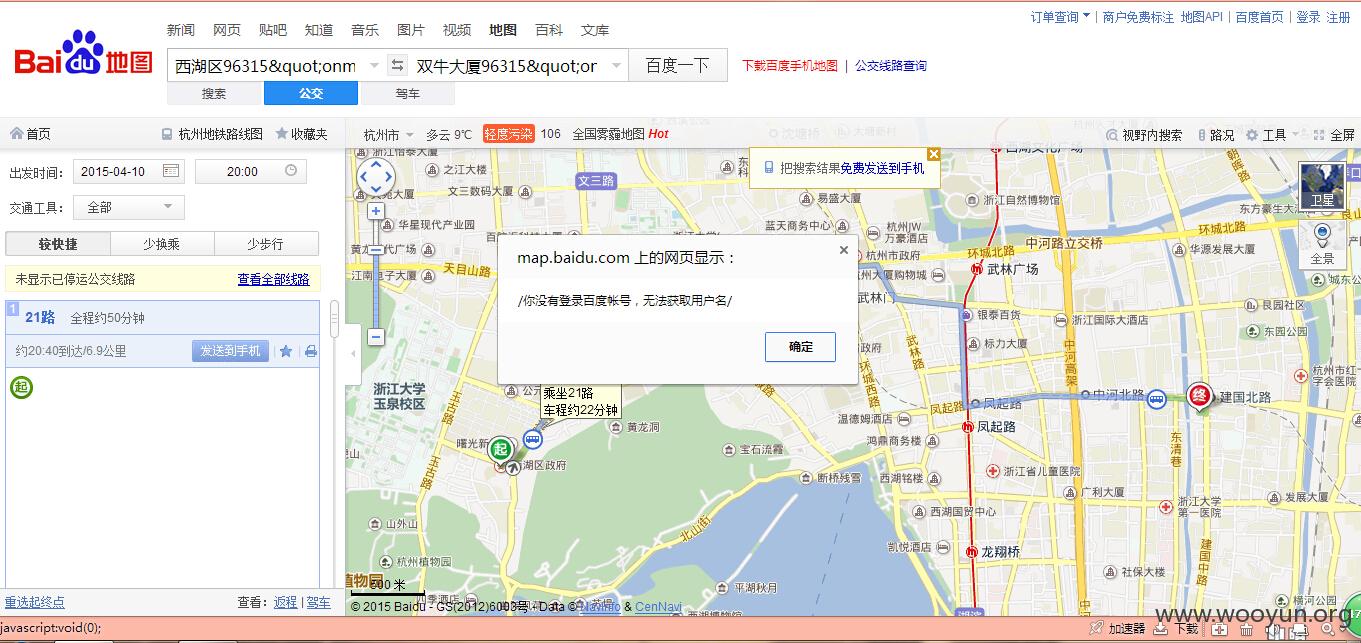Image resolution: width=1361 pixels, height=643 pixels.
Task: Click the 返程 return trip link
Action: [x=286, y=602]
